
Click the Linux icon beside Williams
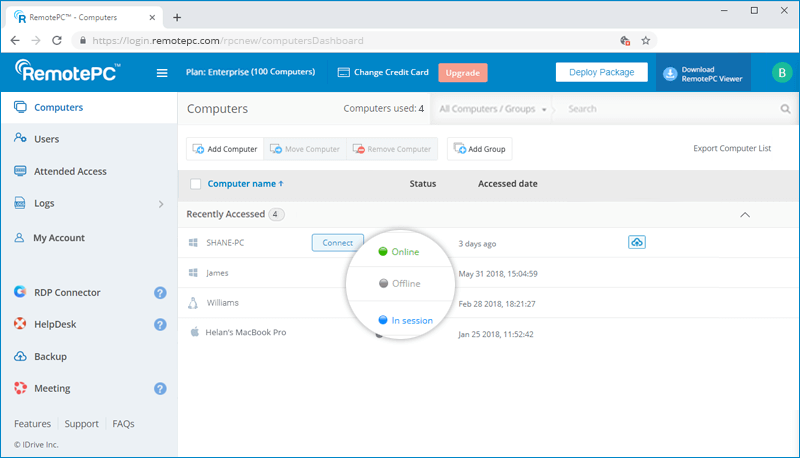(193, 303)
